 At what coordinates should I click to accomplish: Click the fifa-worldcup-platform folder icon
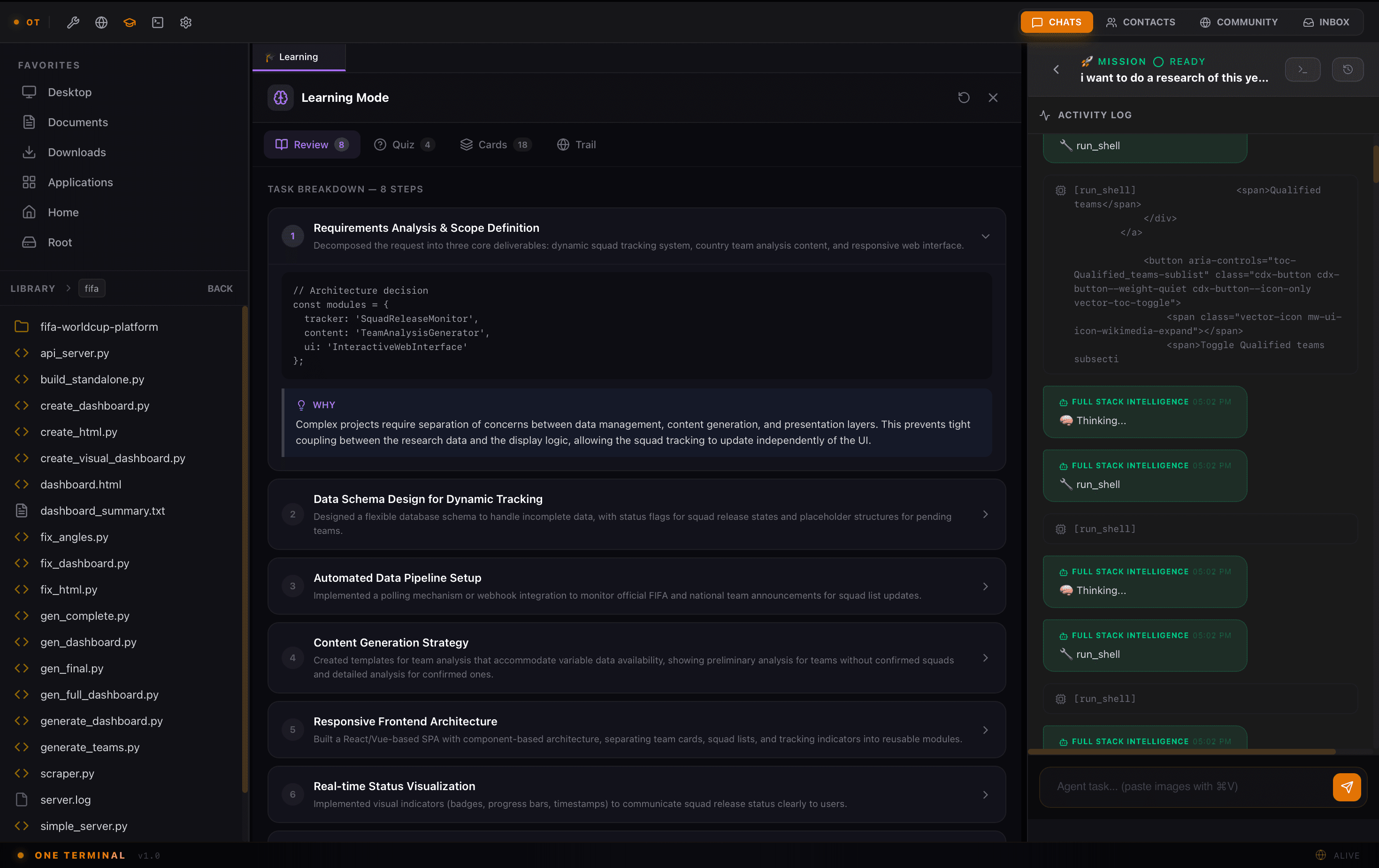(x=22, y=327)
